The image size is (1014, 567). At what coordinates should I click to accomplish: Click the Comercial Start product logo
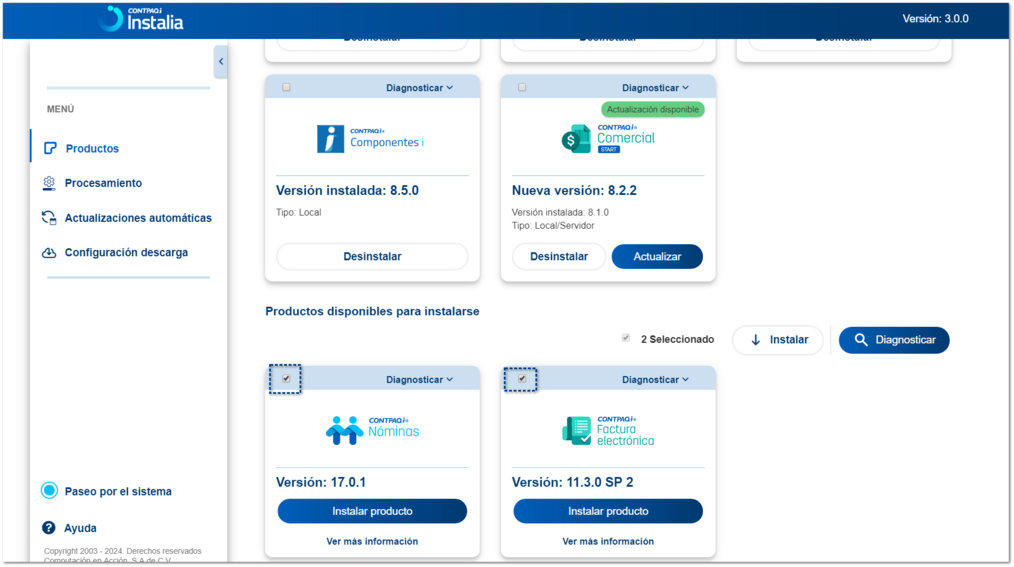[x=608, y=138]
